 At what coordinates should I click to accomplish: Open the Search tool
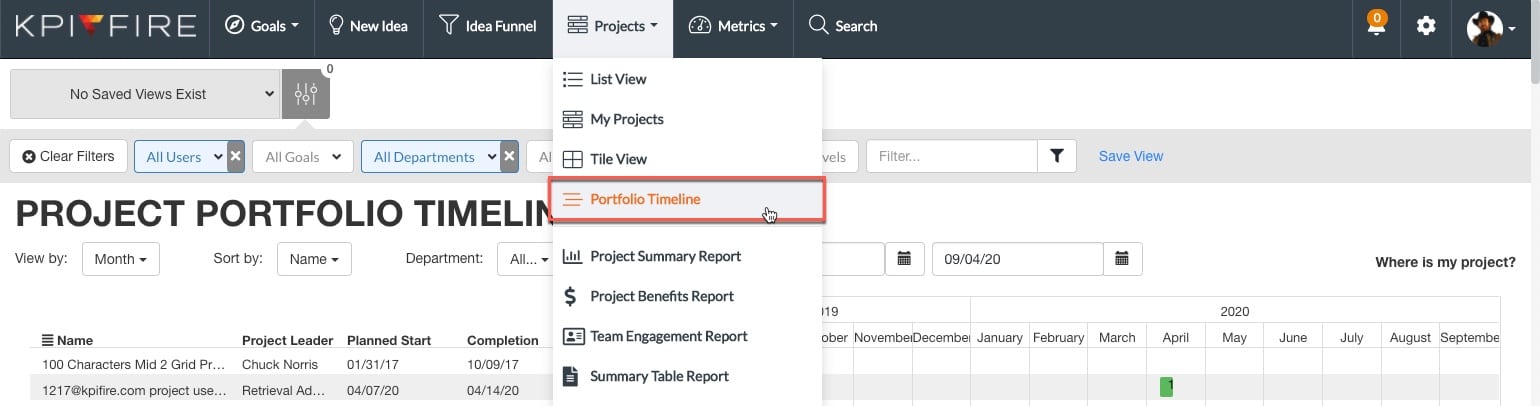[842, 27]
